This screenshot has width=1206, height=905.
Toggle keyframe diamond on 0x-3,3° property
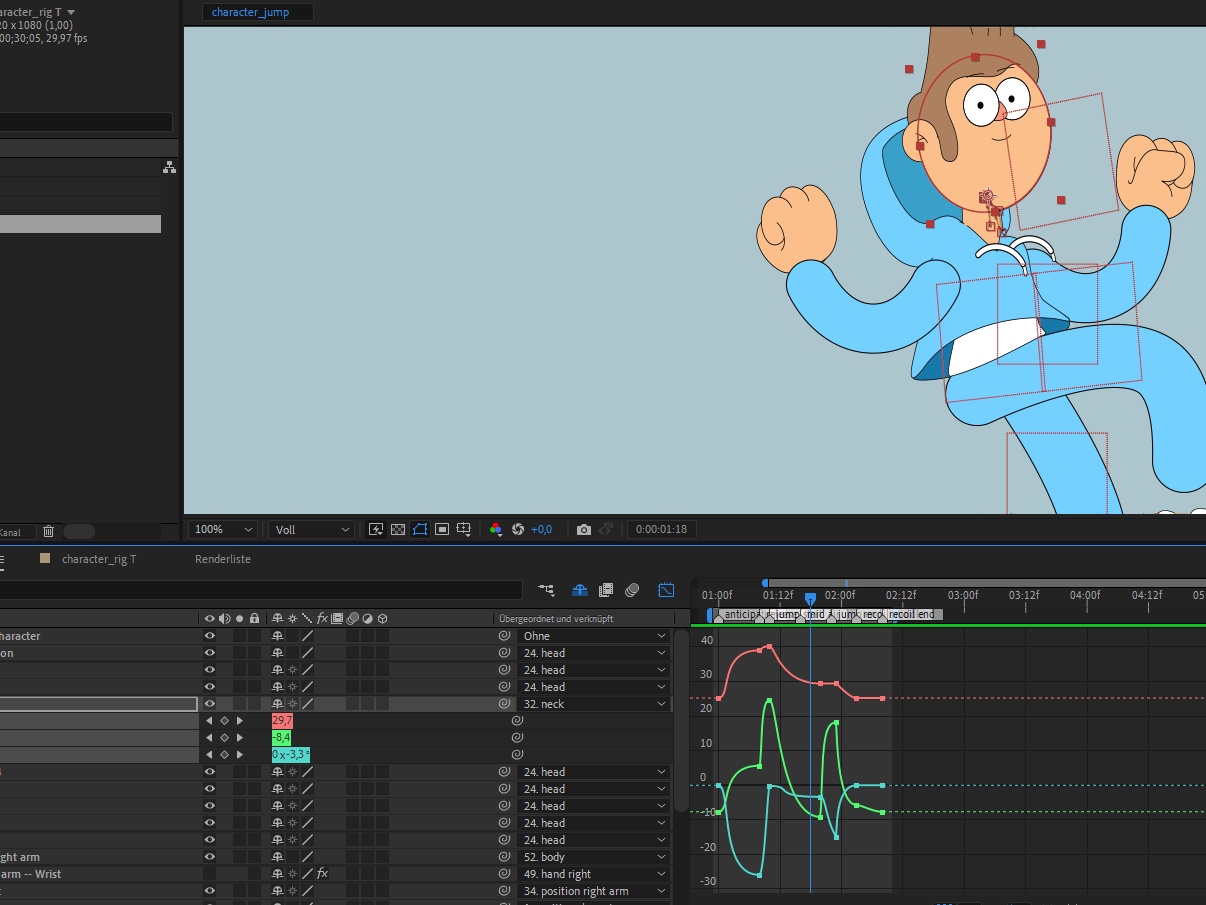224,755
